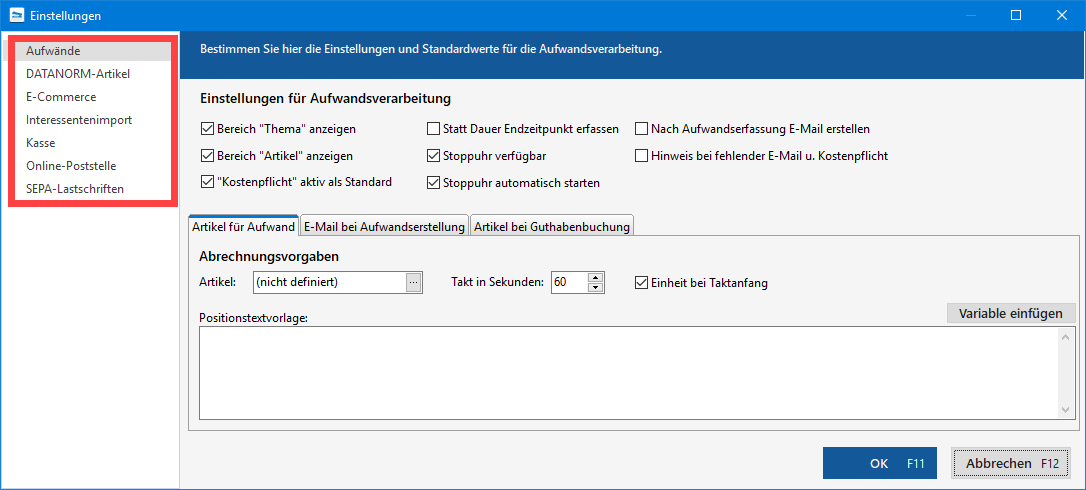Switch to Artikel für Aufwand tab
Viewport: 1086px width, 490px height.
[243, 227]
